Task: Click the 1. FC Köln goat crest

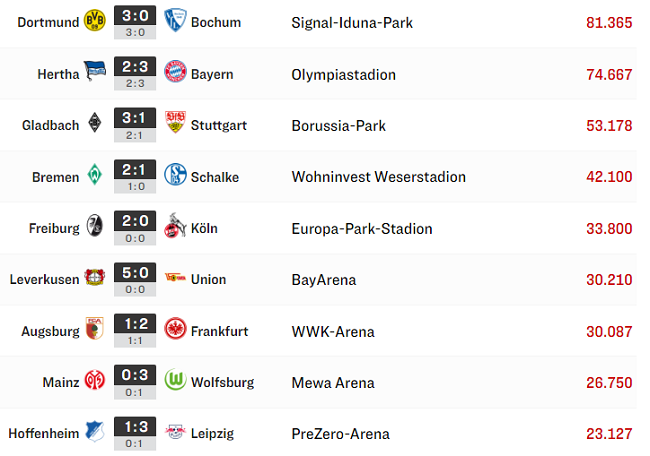Action: click(175, 225)
